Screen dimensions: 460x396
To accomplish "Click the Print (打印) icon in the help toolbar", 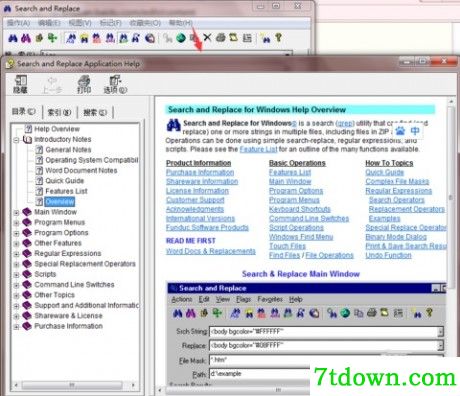I will point(84,85).
